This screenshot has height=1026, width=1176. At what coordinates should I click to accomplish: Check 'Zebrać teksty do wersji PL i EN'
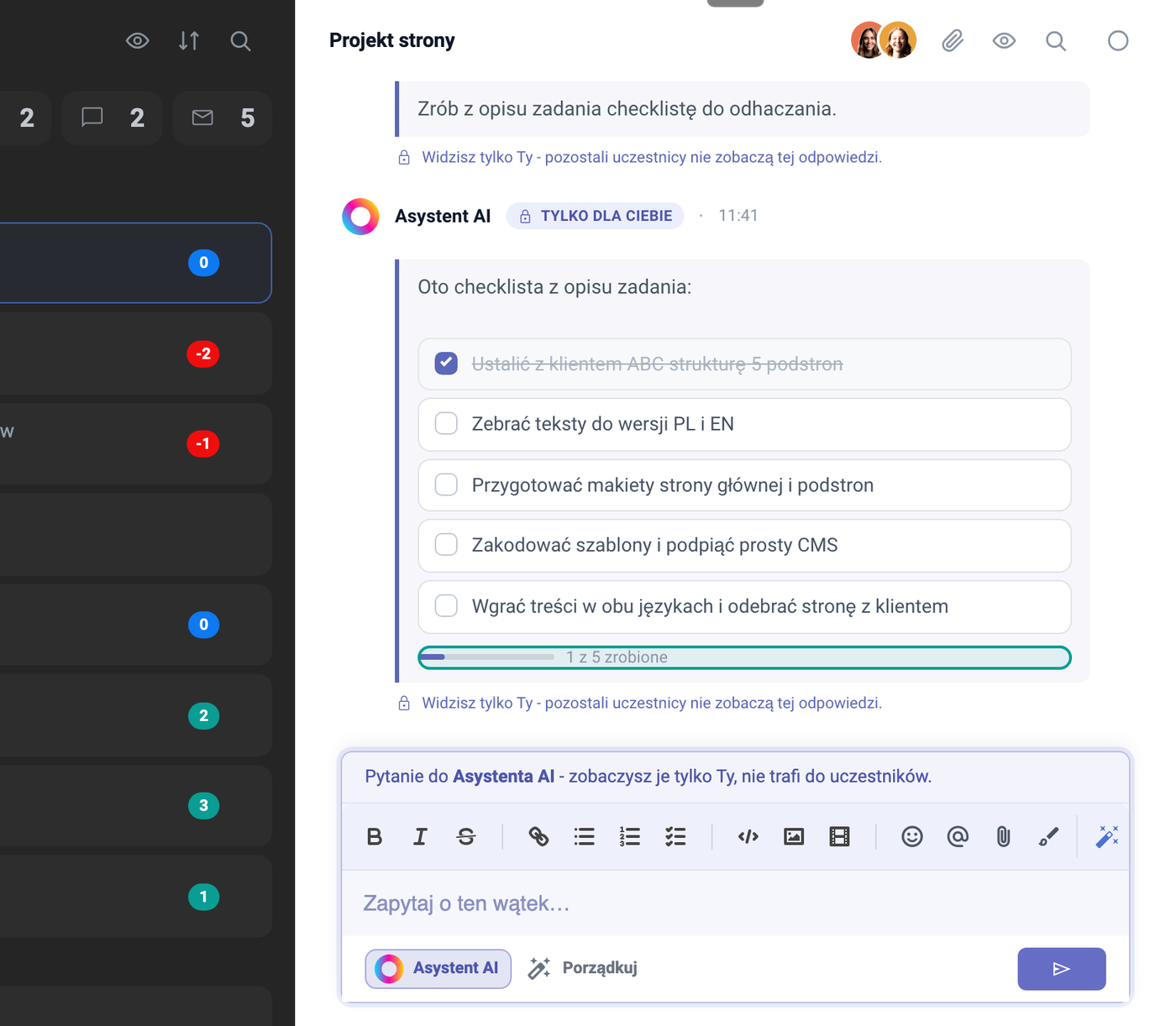(446, 423)
